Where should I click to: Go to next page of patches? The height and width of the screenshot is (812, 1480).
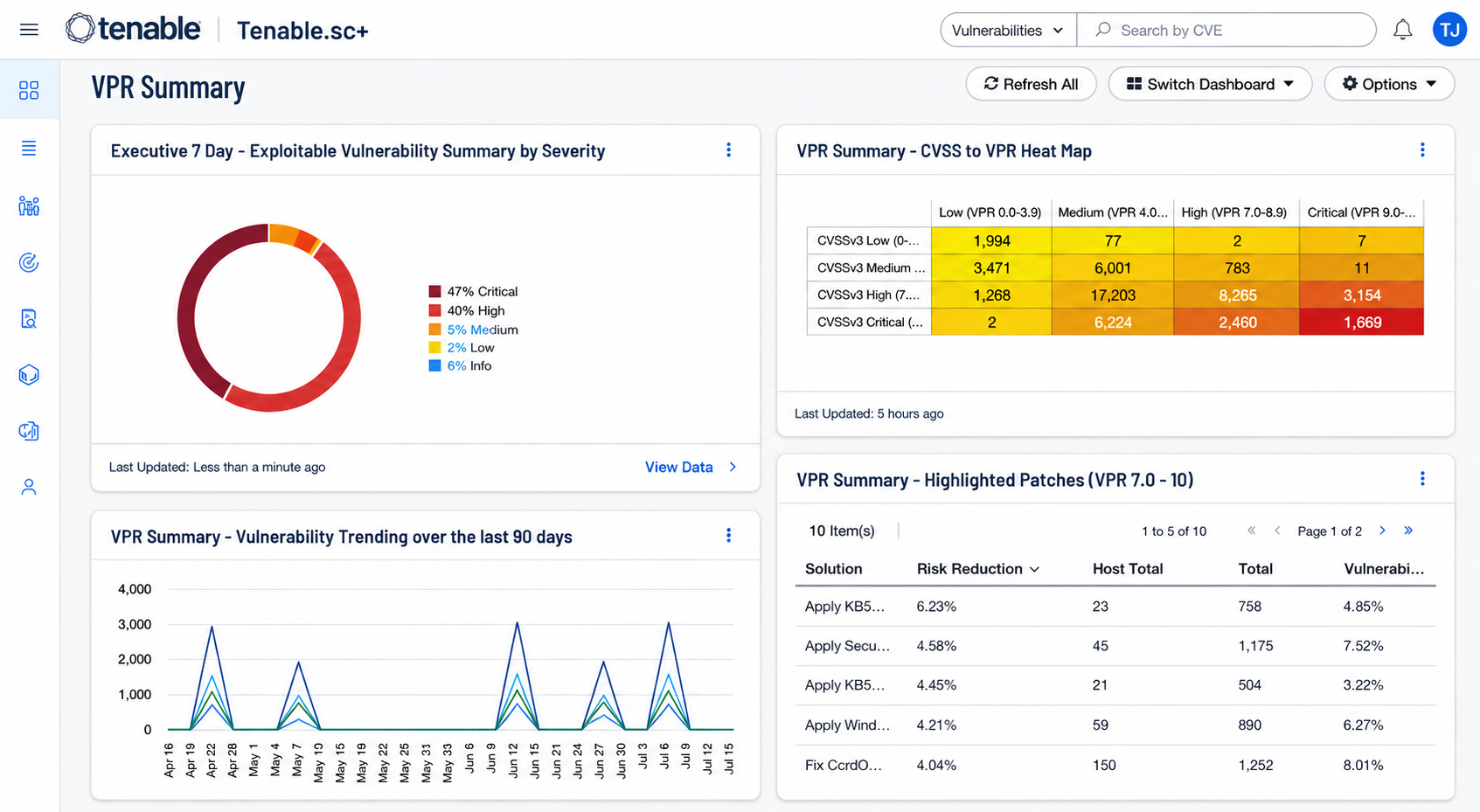point(1382,531)
